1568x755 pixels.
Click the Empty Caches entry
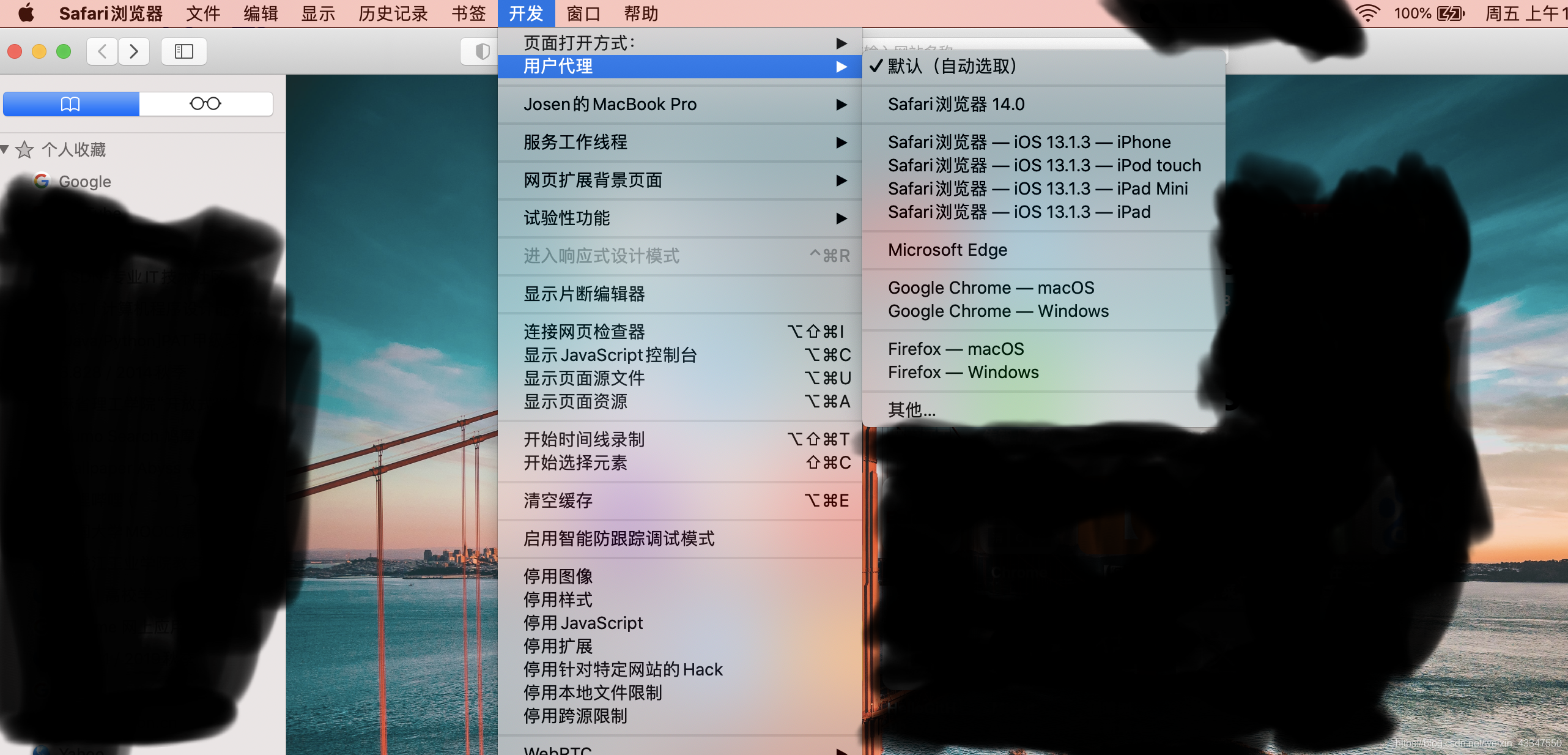(x=558, y=500)
